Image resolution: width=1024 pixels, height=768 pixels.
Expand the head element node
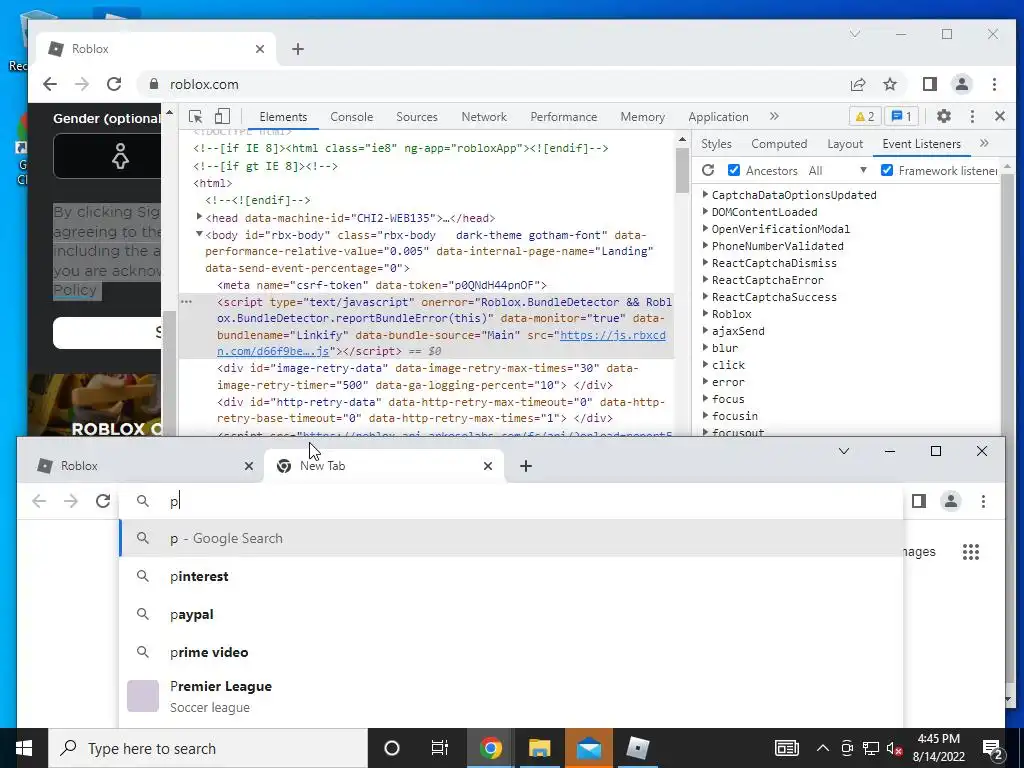click(200, 217)
